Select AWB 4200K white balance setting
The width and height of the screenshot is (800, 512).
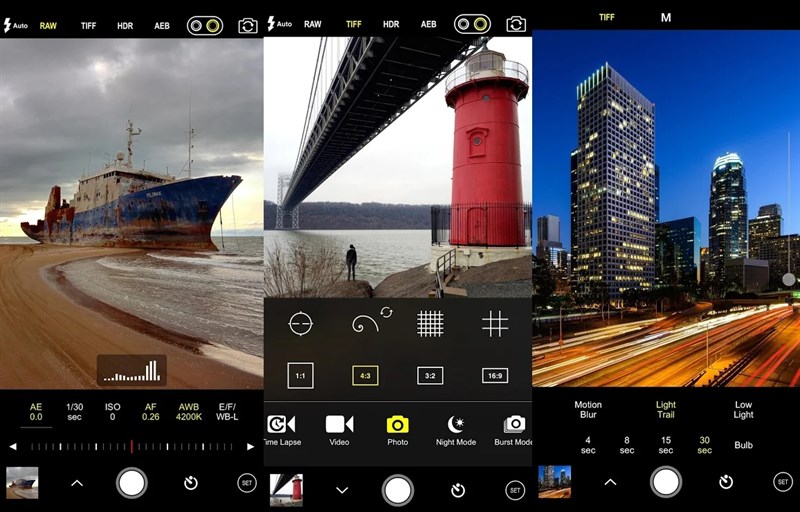189,412
